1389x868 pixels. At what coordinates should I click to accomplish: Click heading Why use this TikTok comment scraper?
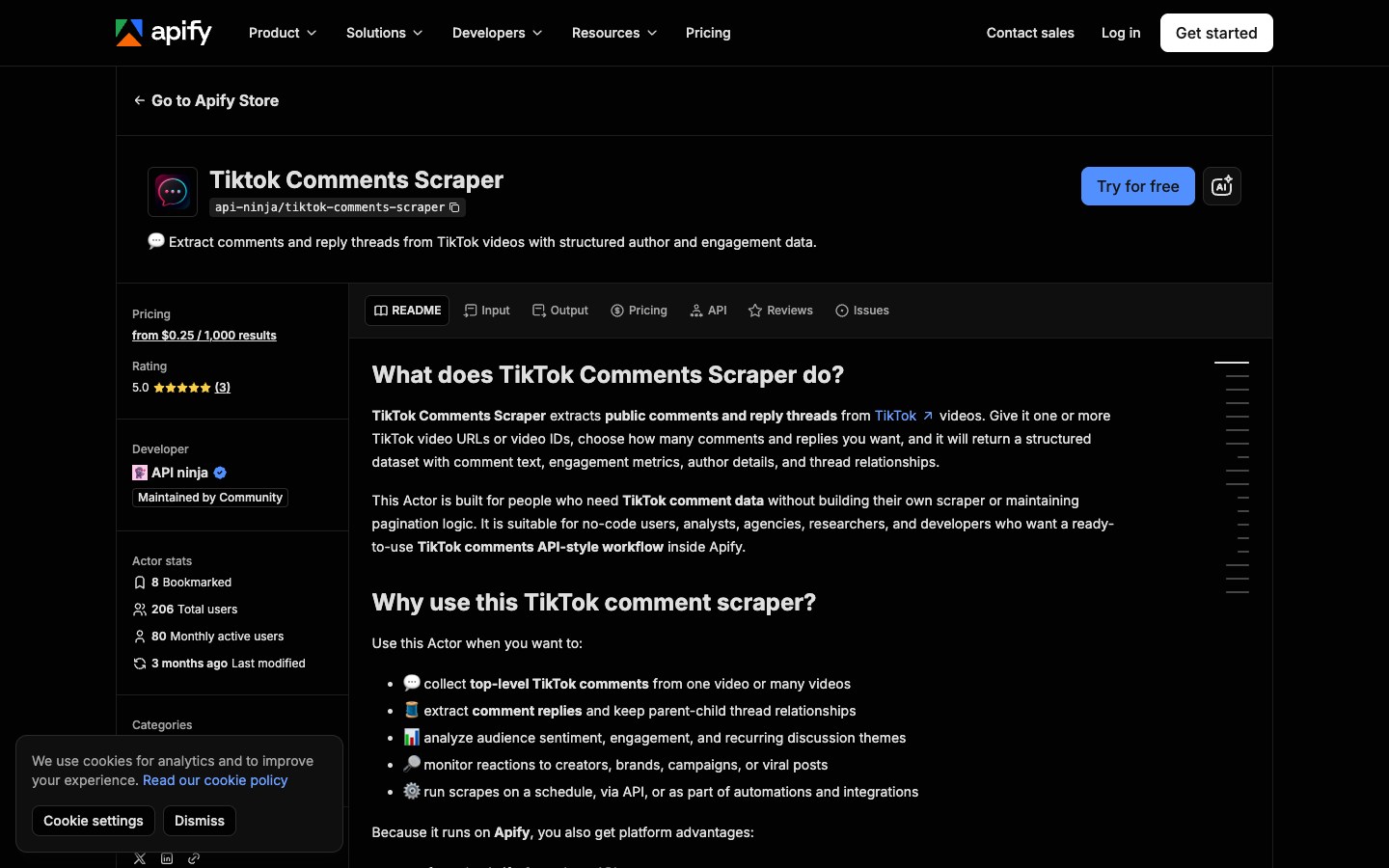tap(594, 603)
